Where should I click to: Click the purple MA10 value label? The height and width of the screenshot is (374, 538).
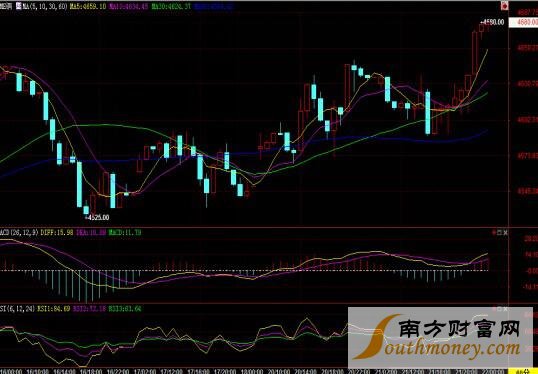(x=129, y=6)
